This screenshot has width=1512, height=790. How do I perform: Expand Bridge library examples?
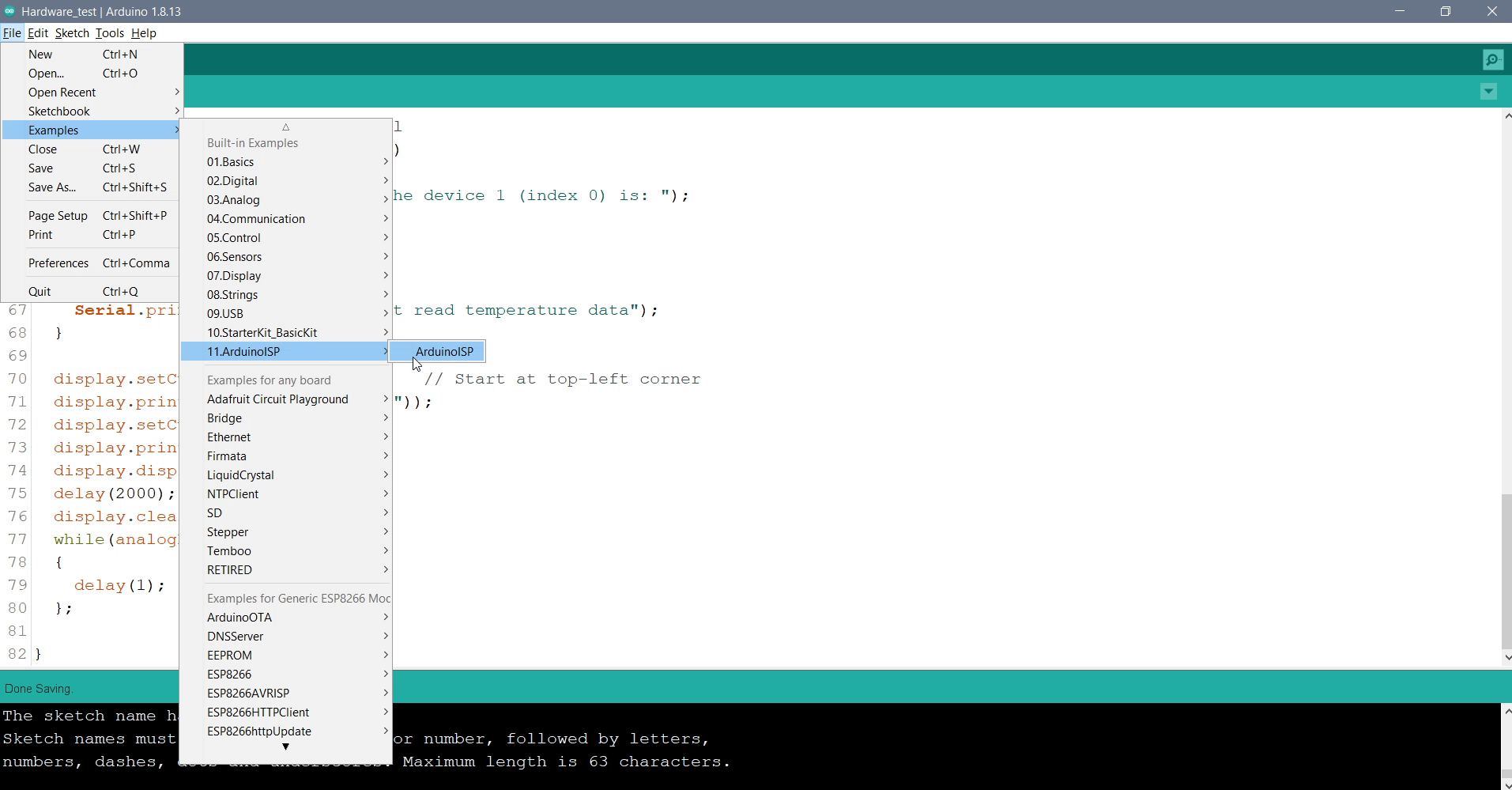pyautogui.click(x=286, y=418)
